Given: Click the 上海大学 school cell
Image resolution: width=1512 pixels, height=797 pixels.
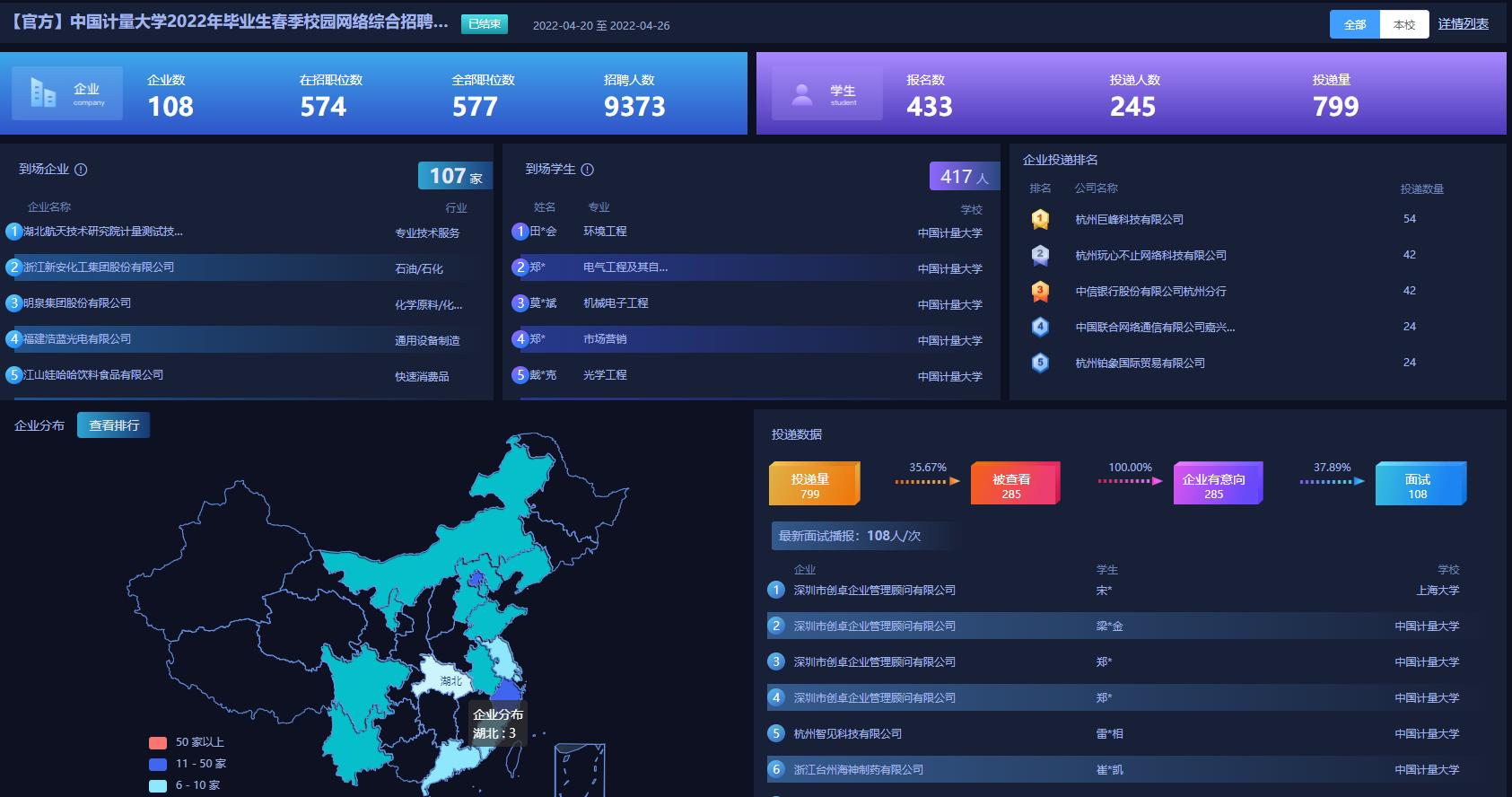Looking at the screenshot, I should coord(1438,591).
